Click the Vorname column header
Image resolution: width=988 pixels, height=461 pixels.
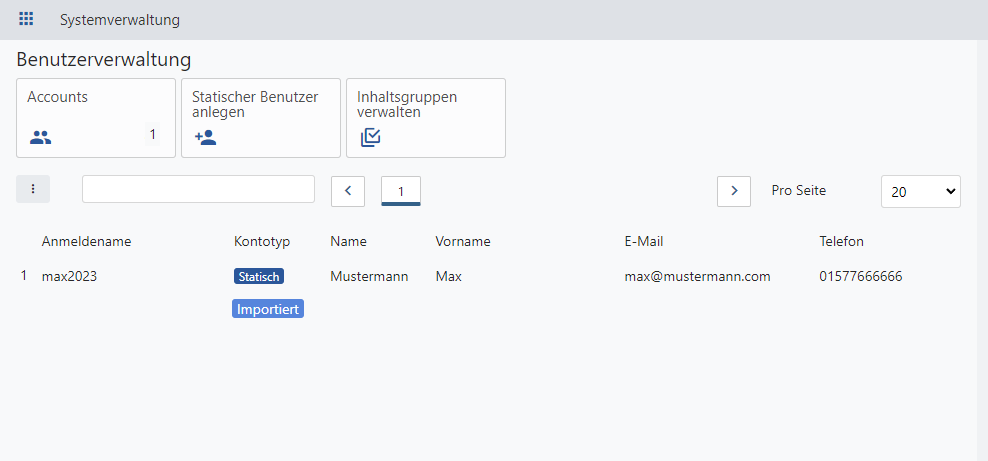[x=462, y=241]
